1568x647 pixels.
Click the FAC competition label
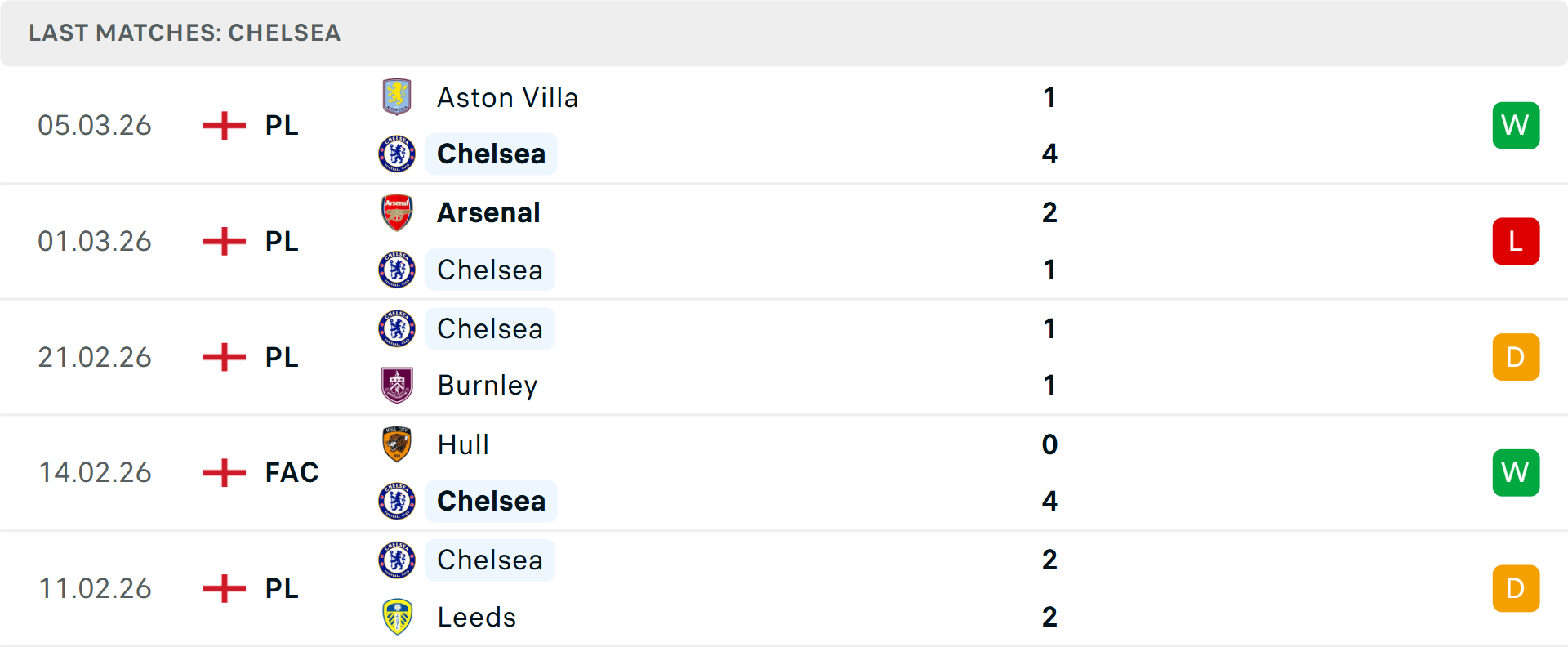point(292,472)
